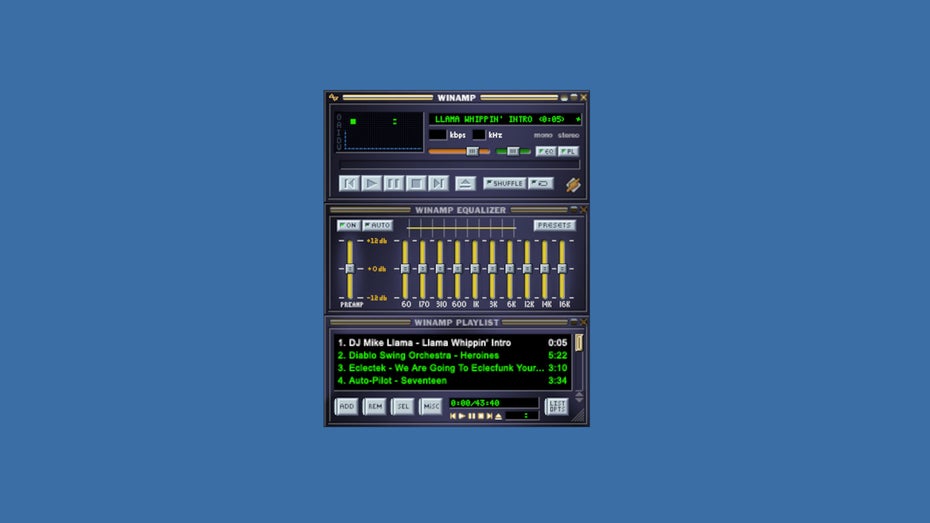This screenshot has height=523, width=930.
Task: Select Diablo Swing Orchestra - Heroines track
Action: [x=453, y=355]
